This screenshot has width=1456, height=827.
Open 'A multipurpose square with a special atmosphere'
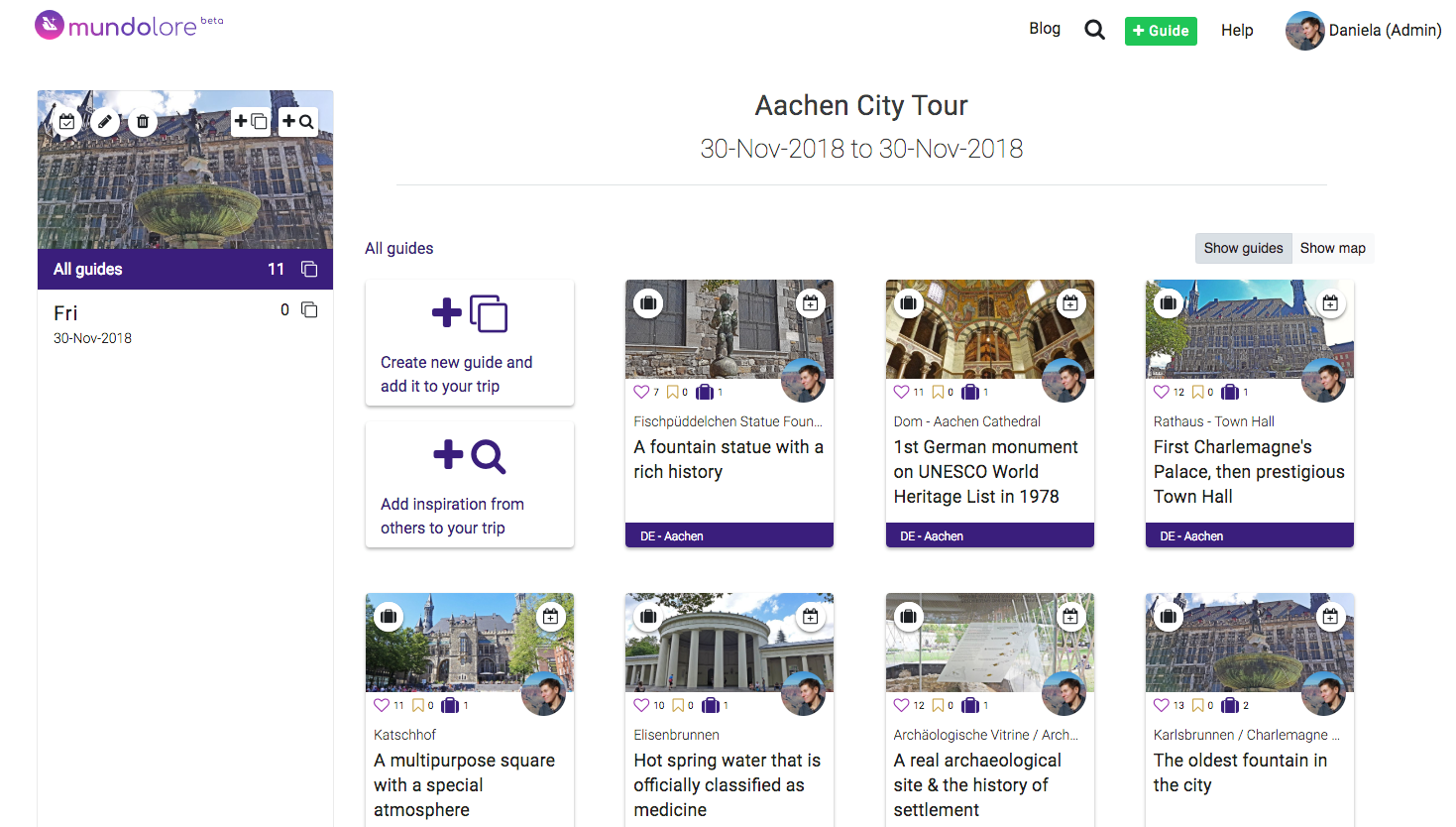click(464, 785)
